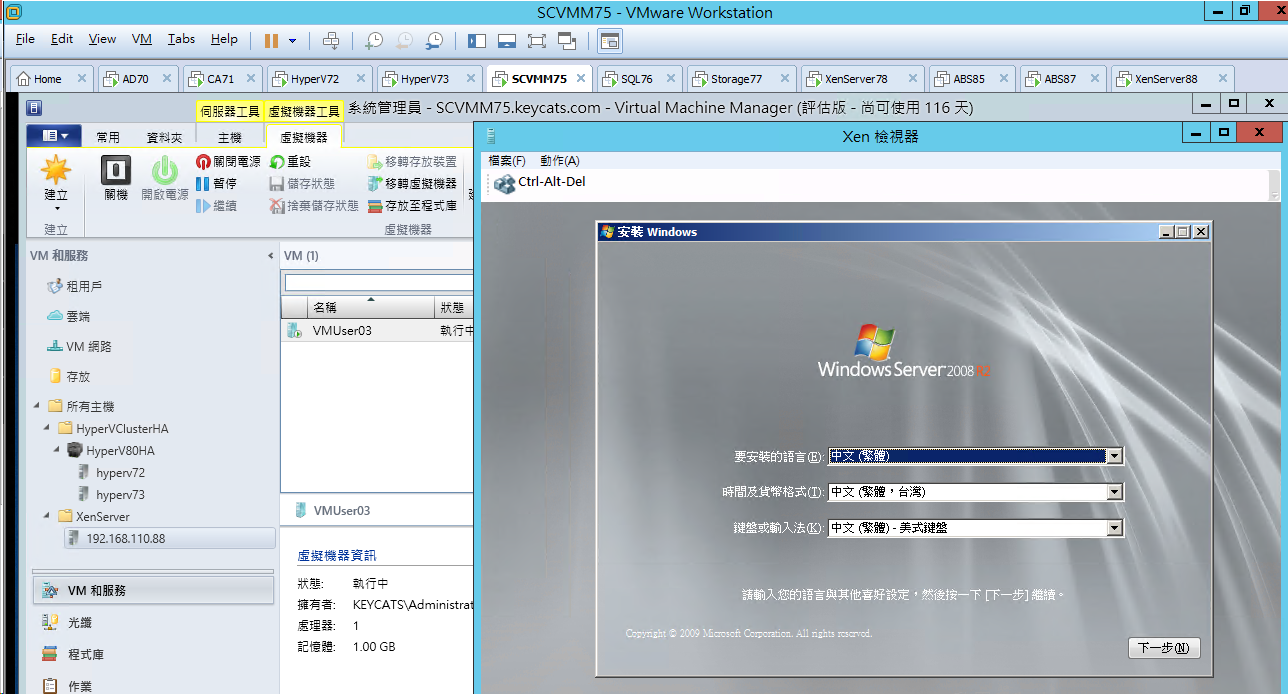Collapse the HyperVClusterHA tree node arrow
The image size is (1288, 694).
point(48,428)
